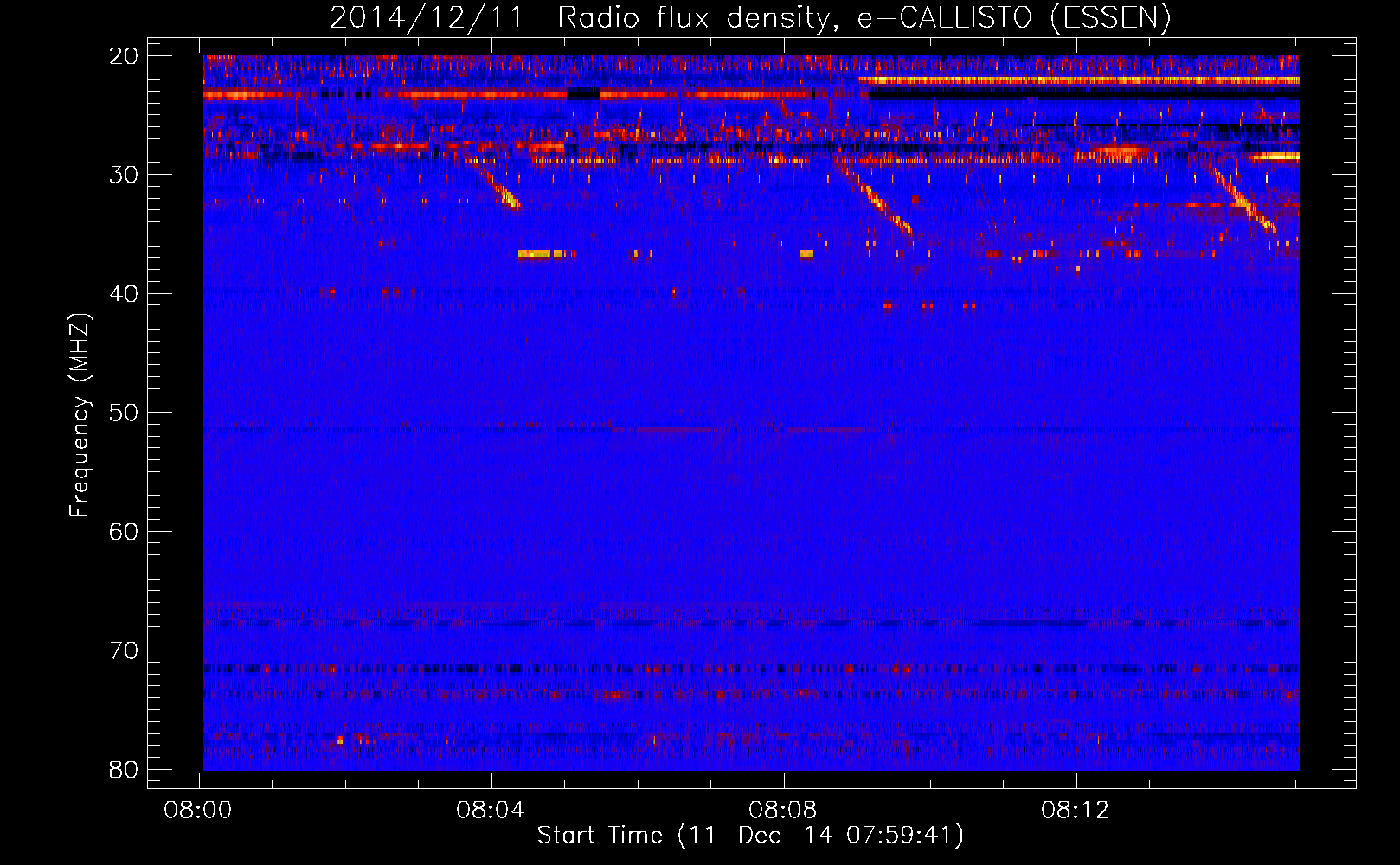Click the 'Frequency (MHZ)' axis label

(80, 415)
